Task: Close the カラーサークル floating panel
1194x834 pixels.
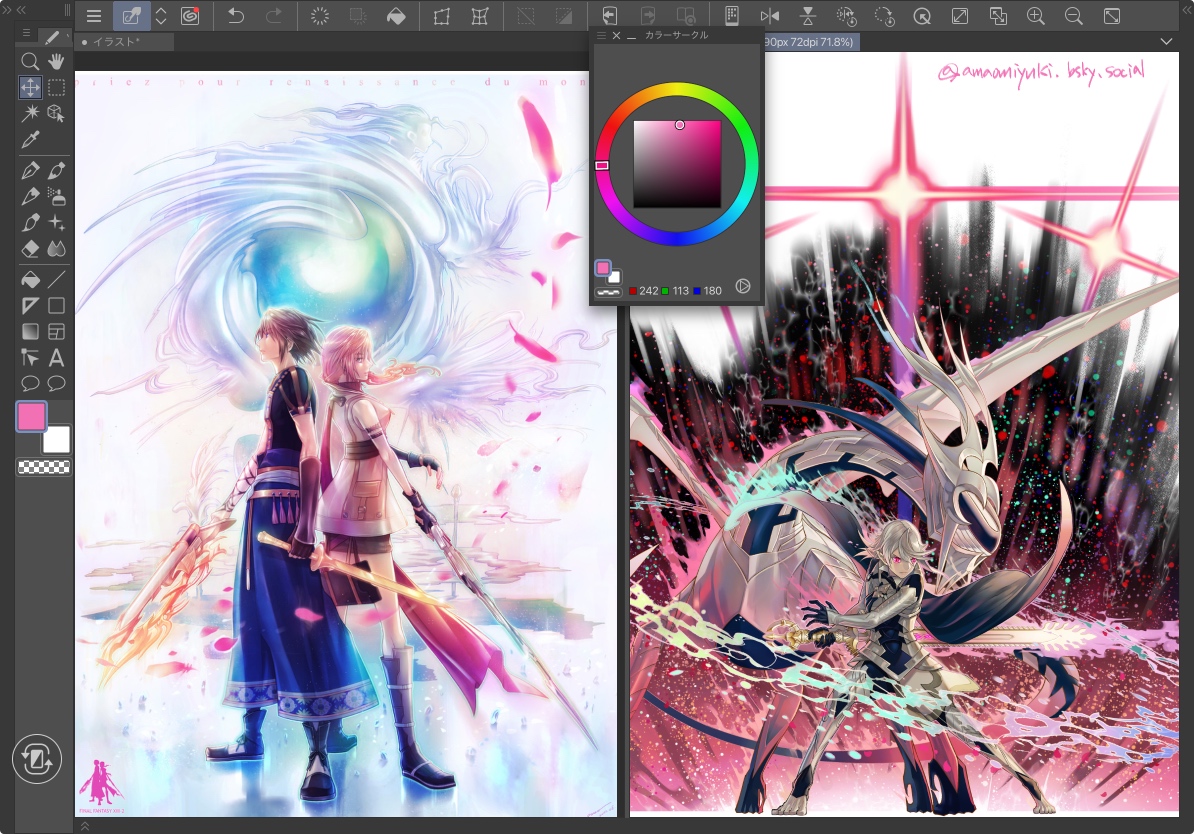Action: click(616, 35)
